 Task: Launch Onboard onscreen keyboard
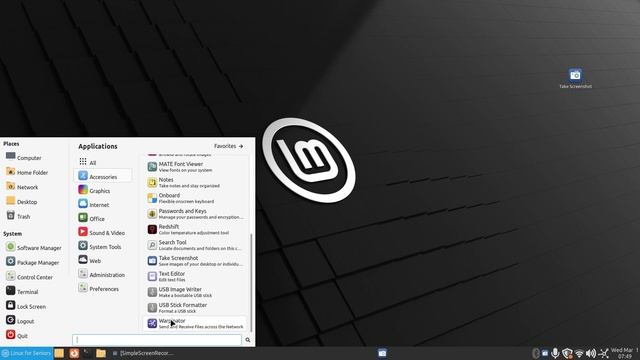pos(196,198)
